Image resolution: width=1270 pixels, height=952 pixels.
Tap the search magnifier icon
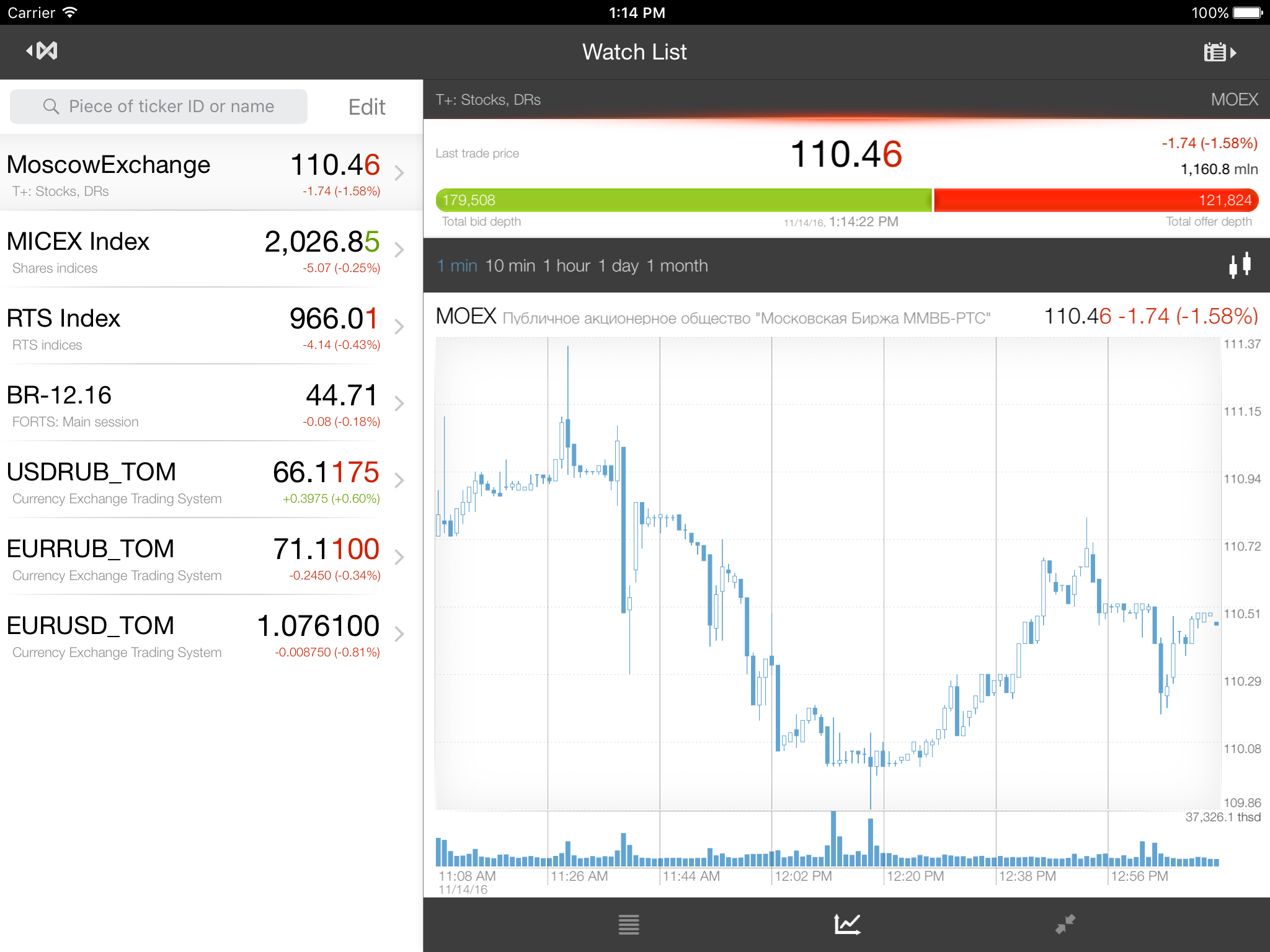coord(51,107)
